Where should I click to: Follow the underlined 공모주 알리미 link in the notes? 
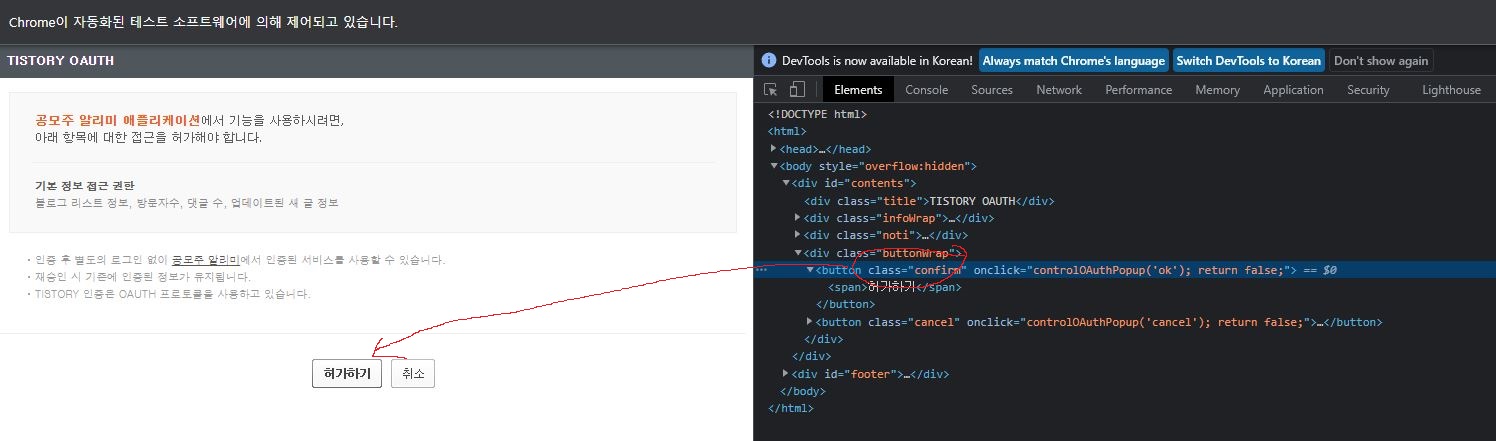click(205, 260)
